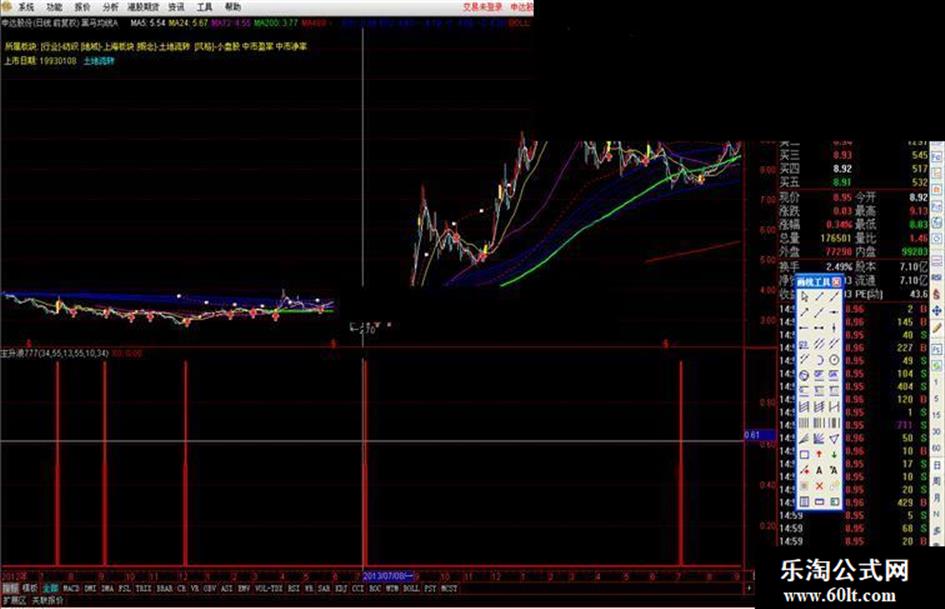945x609 pixels.
Task: Choose the price label tool
Action: click(x=805, y=343)
